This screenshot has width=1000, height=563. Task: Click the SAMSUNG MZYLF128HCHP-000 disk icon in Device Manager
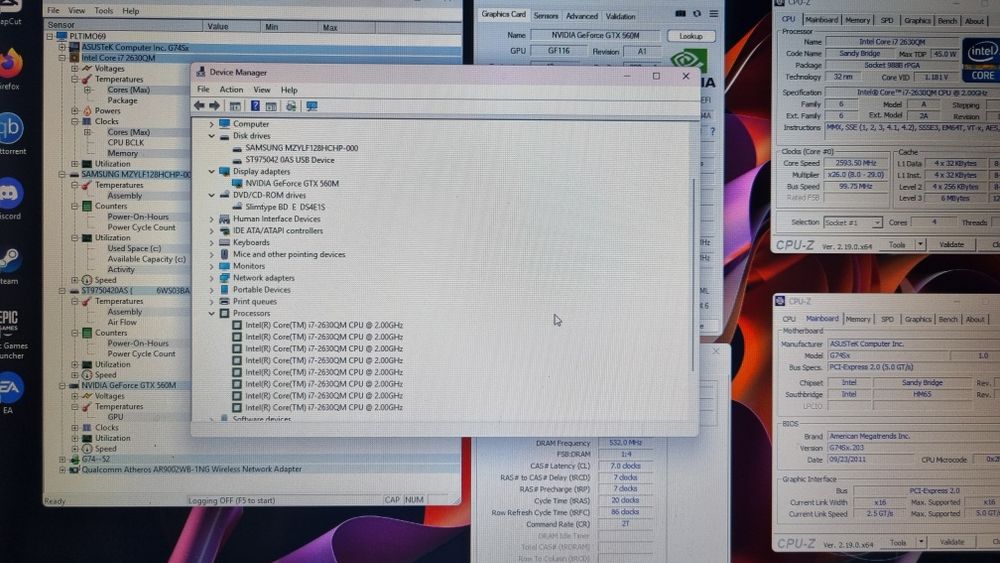tap(237, 148)
